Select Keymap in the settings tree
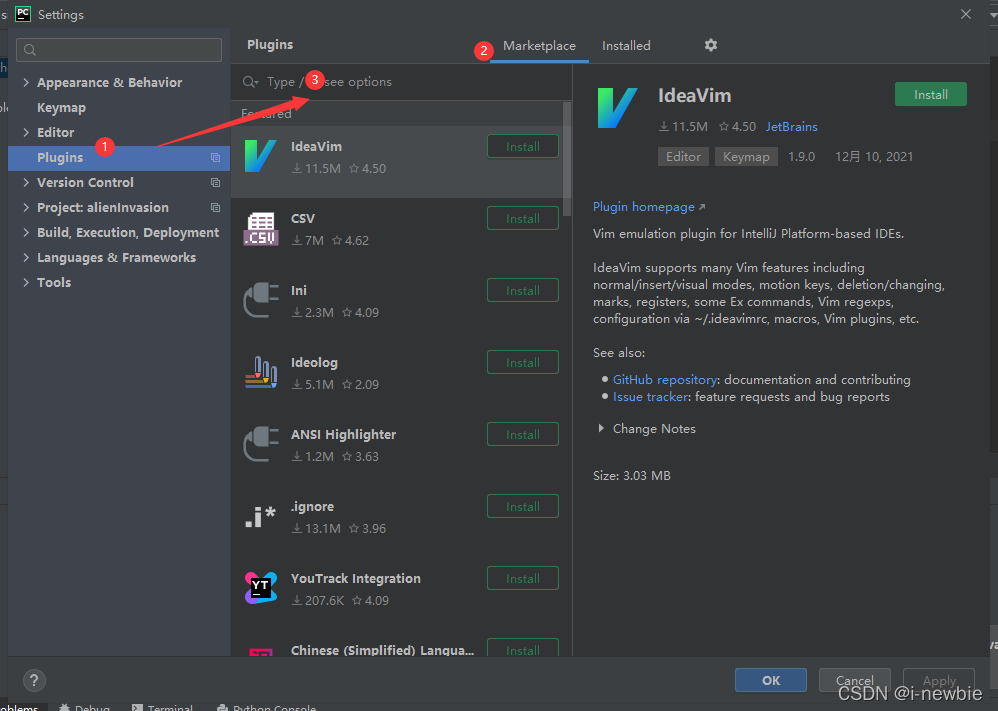Viewport: 998px width, 711px height. 61,108
